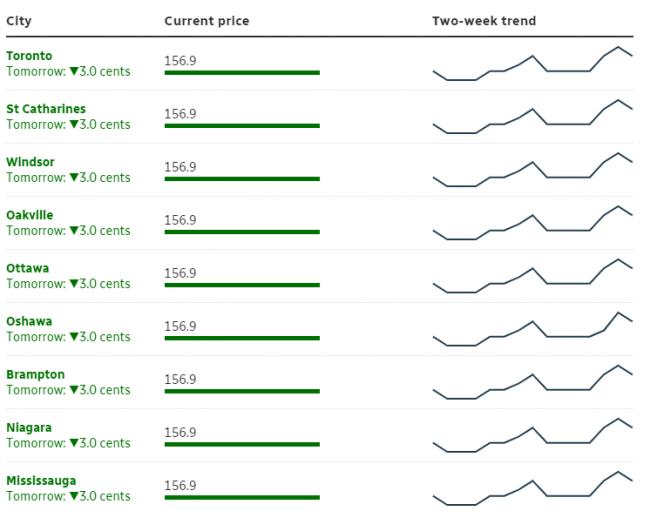650x511 pixels.
Task: Open the Toronto city link
Action: coord(29,56)
